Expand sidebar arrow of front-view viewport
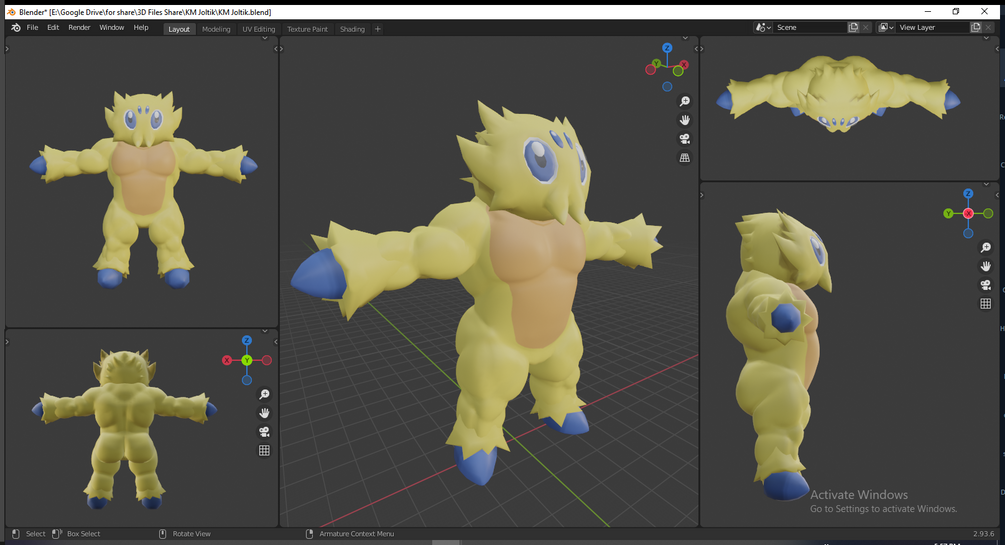The height and width of the screenshot is (545, 1005). [276, 49]
